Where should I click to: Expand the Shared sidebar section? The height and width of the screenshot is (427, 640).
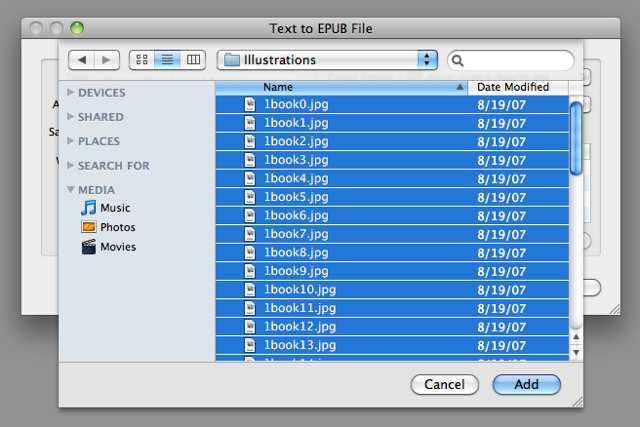(71, 117)
